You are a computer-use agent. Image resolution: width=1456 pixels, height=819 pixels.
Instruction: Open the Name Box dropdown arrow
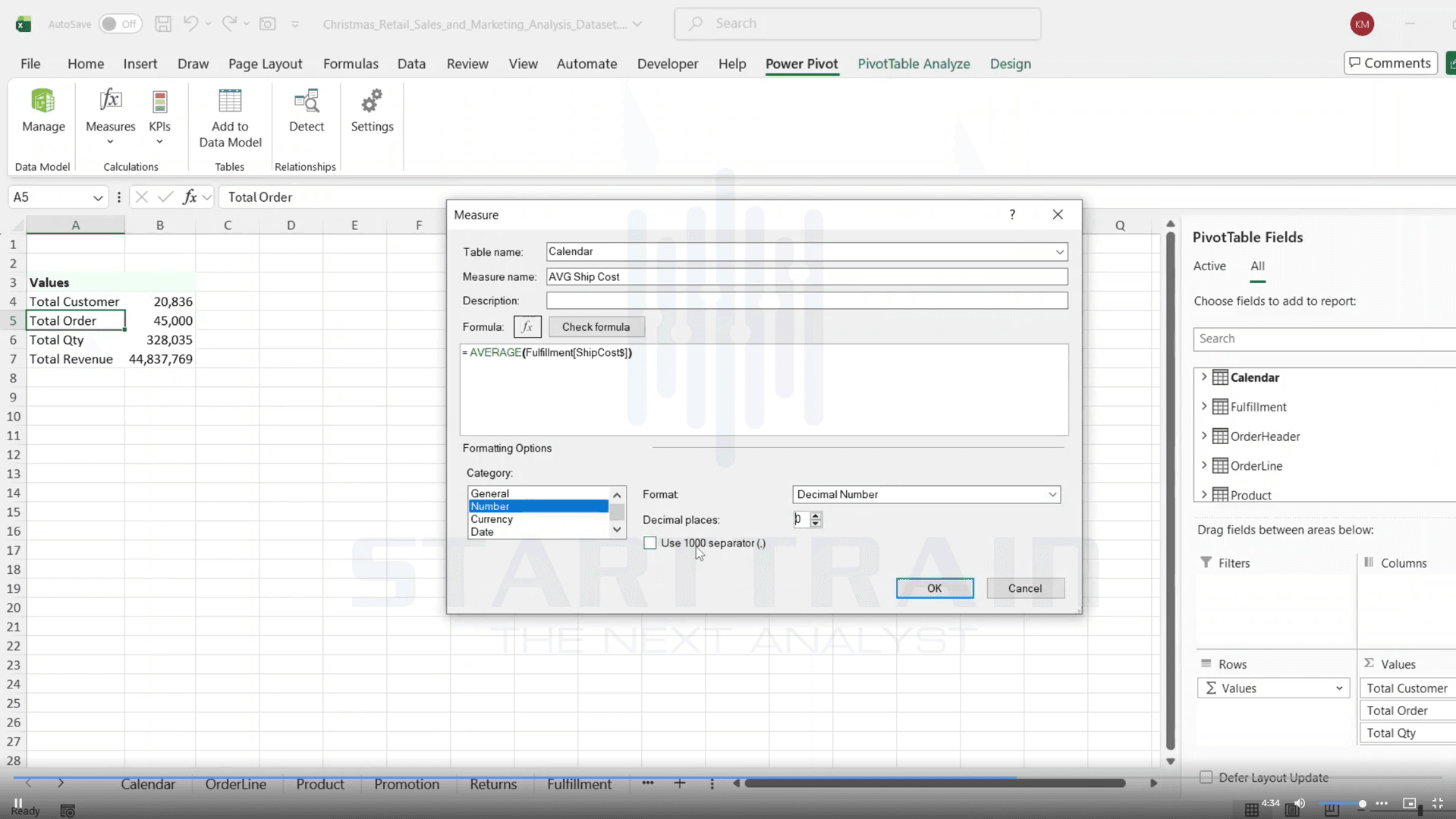pyautogui.click(x=98, y=197)
